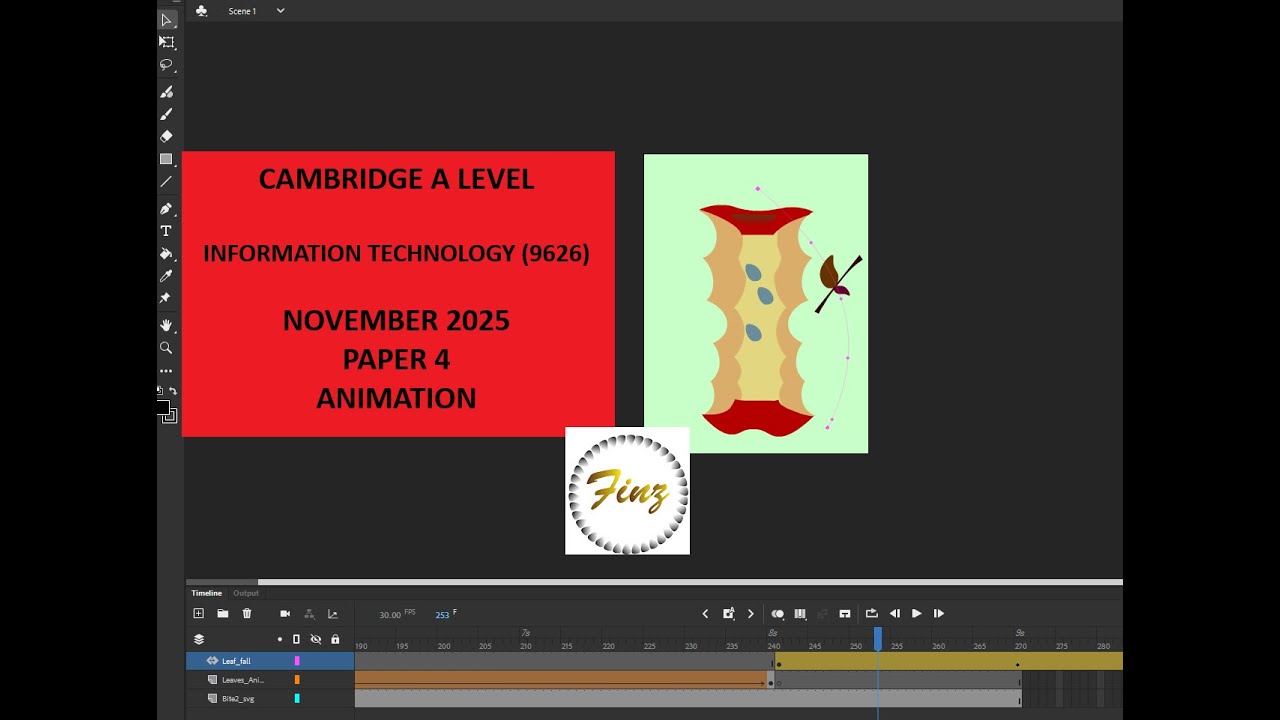
Task: Toggle layer depth panel graph icon
Action: (x=333, y=614)
